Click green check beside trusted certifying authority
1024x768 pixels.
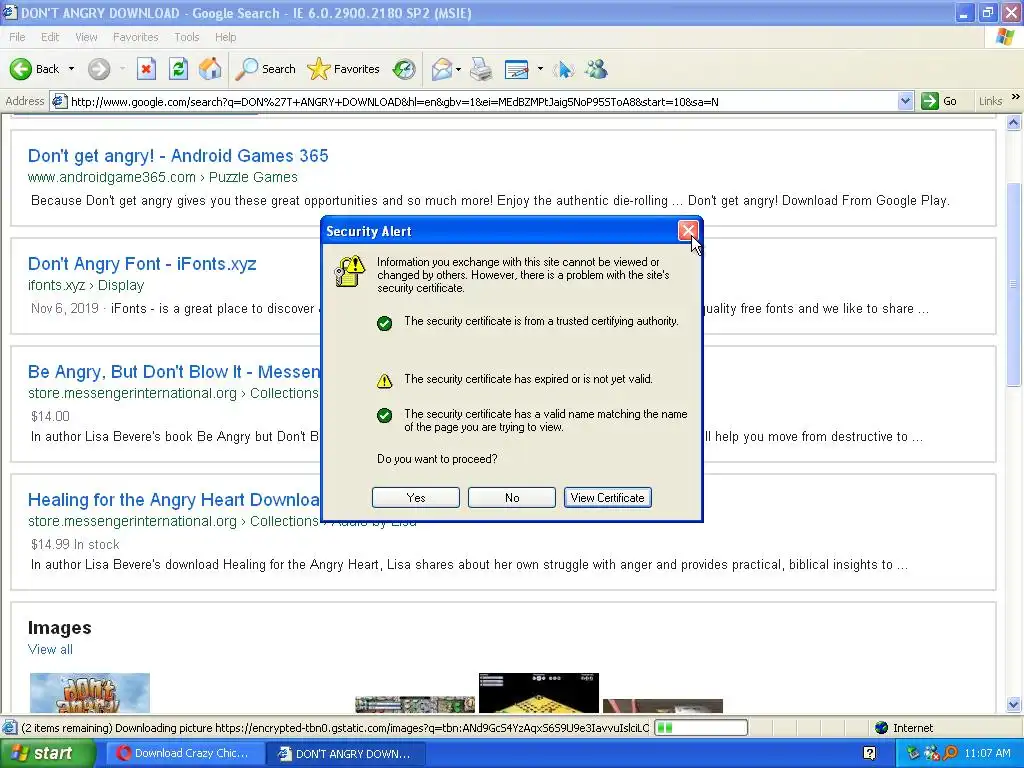click(385, 323)
